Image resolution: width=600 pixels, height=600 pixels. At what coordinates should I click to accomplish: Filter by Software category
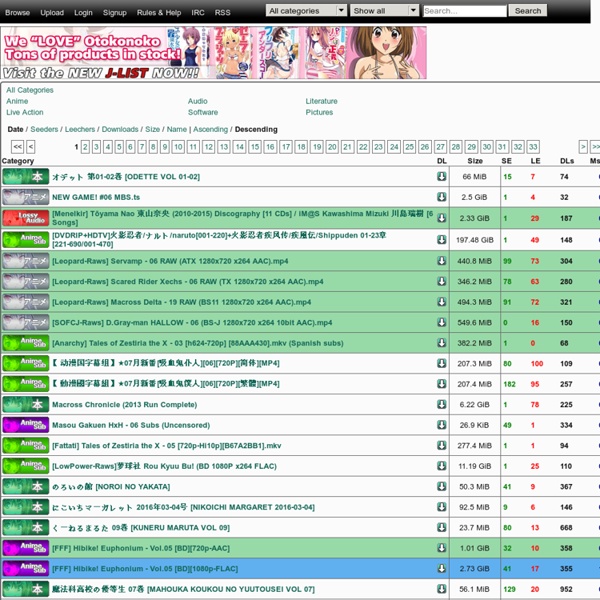(x=203, y=112)
